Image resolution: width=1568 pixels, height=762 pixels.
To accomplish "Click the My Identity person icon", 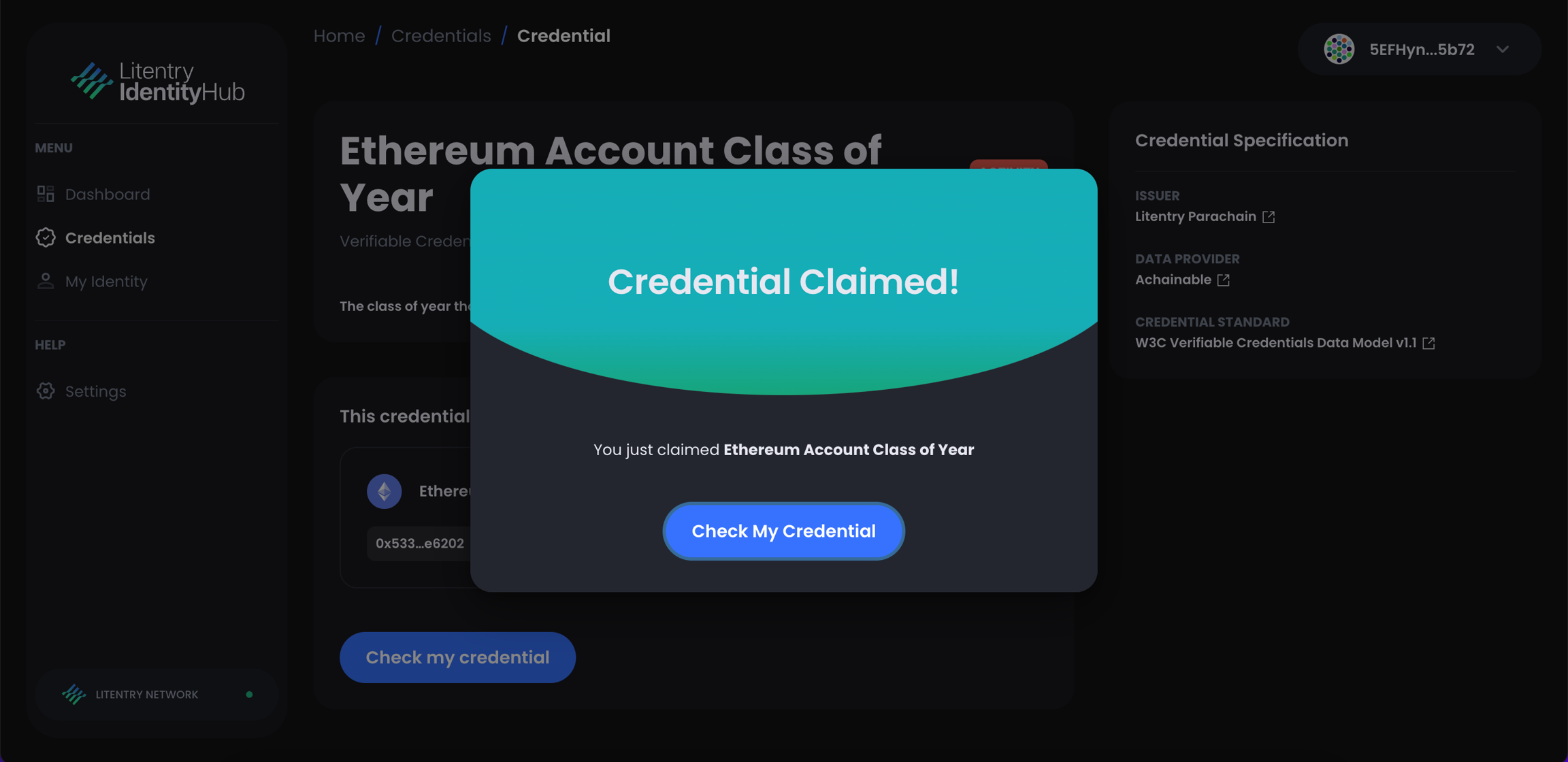I will tap(46, 281).
